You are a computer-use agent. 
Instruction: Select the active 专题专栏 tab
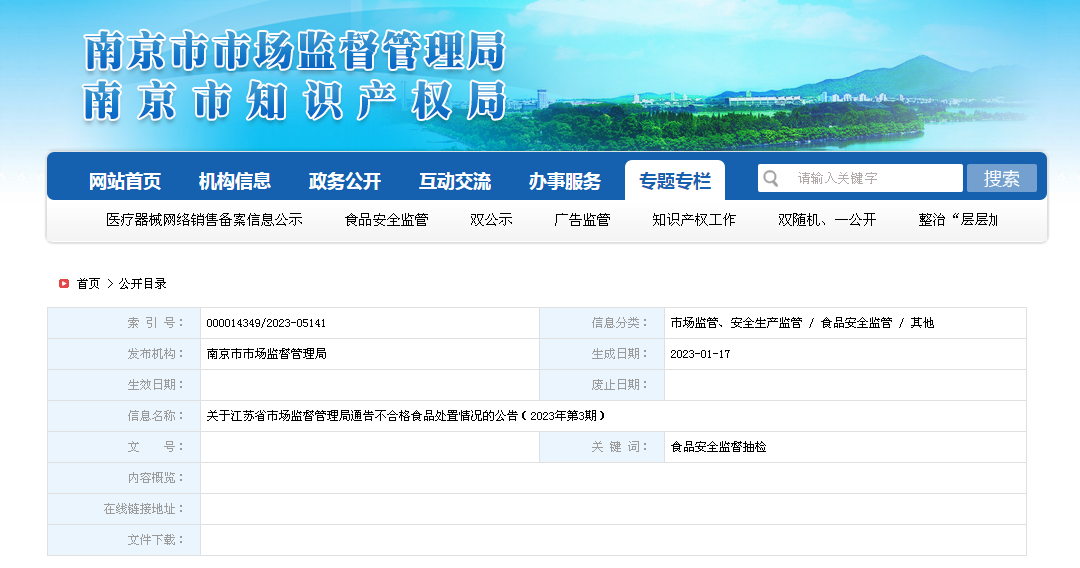point(675,181)
